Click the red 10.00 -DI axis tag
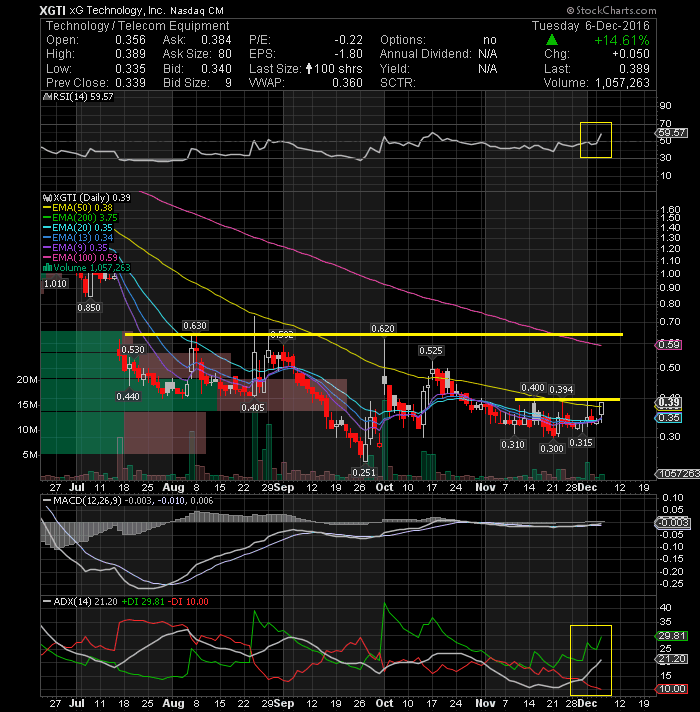The width and height of the screenshot is (700, 712). (672, 689)
